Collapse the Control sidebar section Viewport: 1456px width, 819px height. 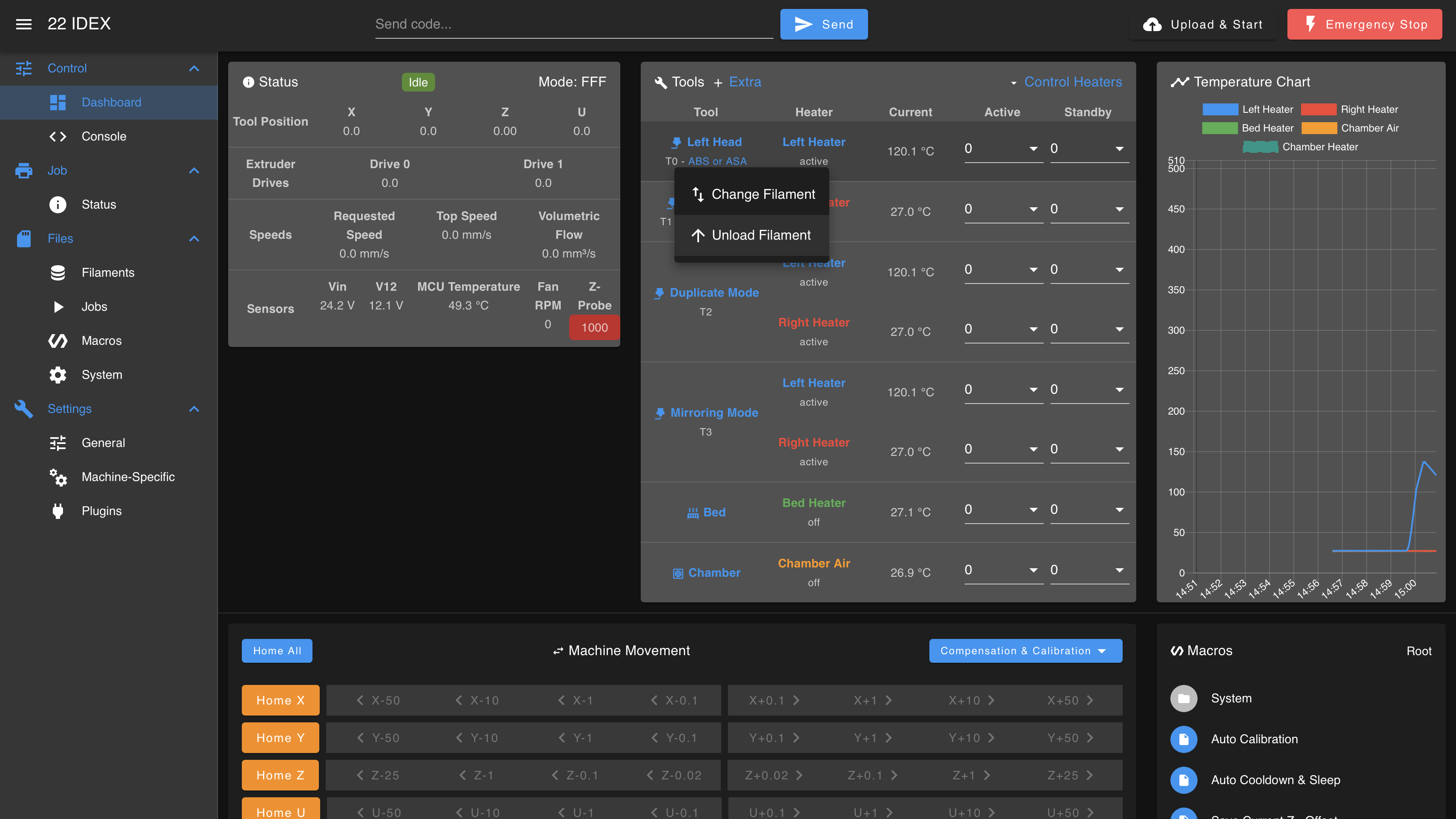(x=194, y=68)
